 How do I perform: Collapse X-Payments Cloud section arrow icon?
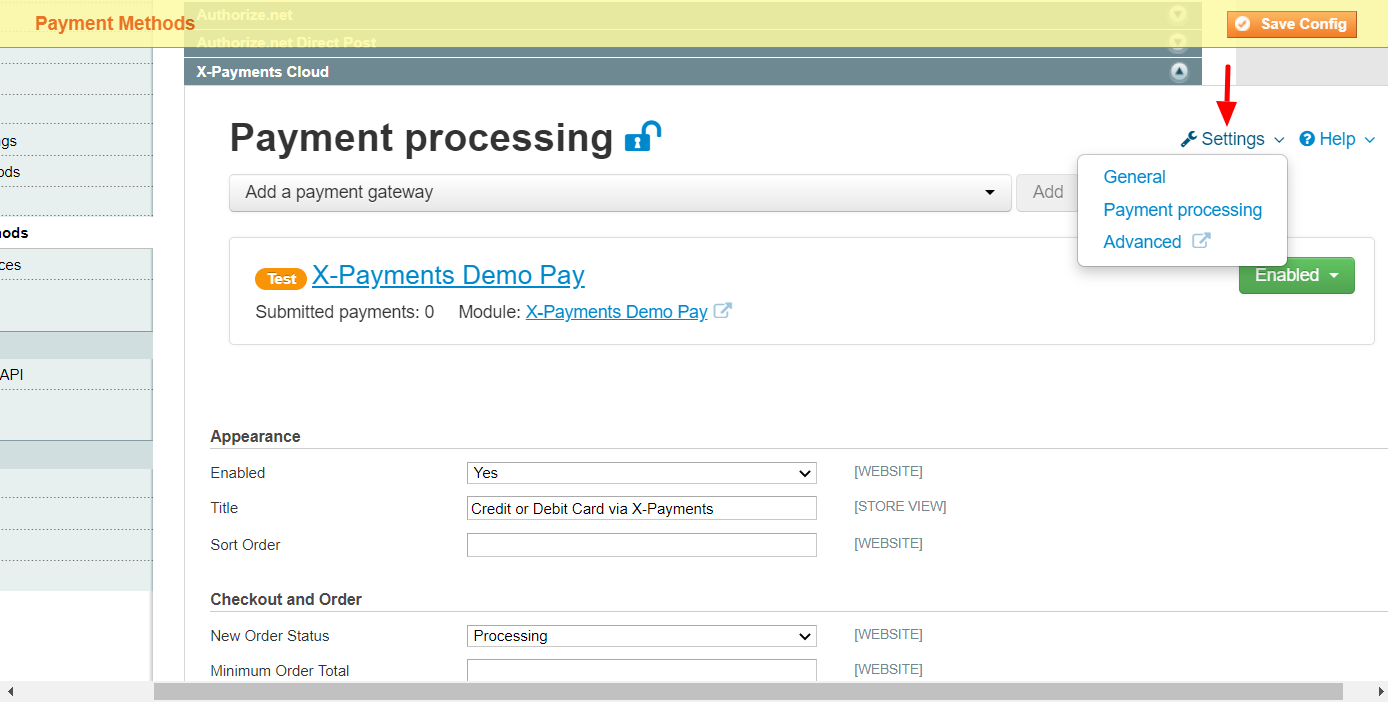click(1179, 71)
